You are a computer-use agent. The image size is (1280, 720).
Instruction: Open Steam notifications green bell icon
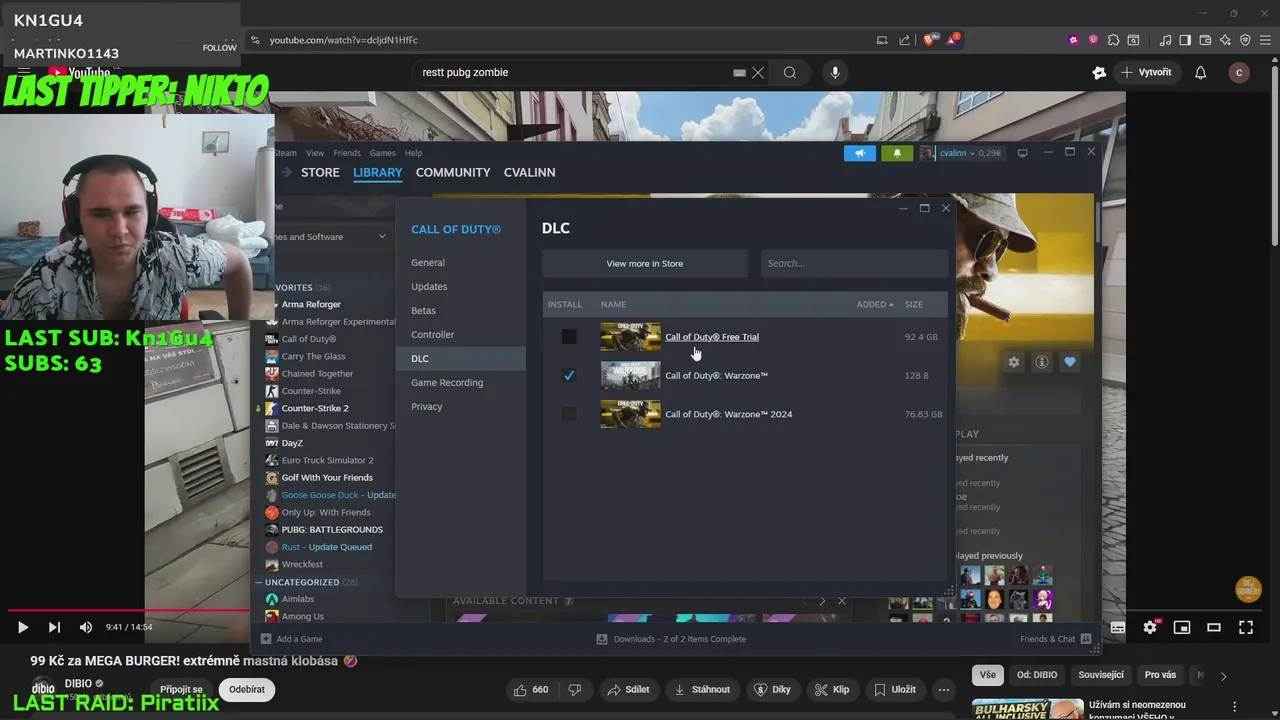pos(897,153)
